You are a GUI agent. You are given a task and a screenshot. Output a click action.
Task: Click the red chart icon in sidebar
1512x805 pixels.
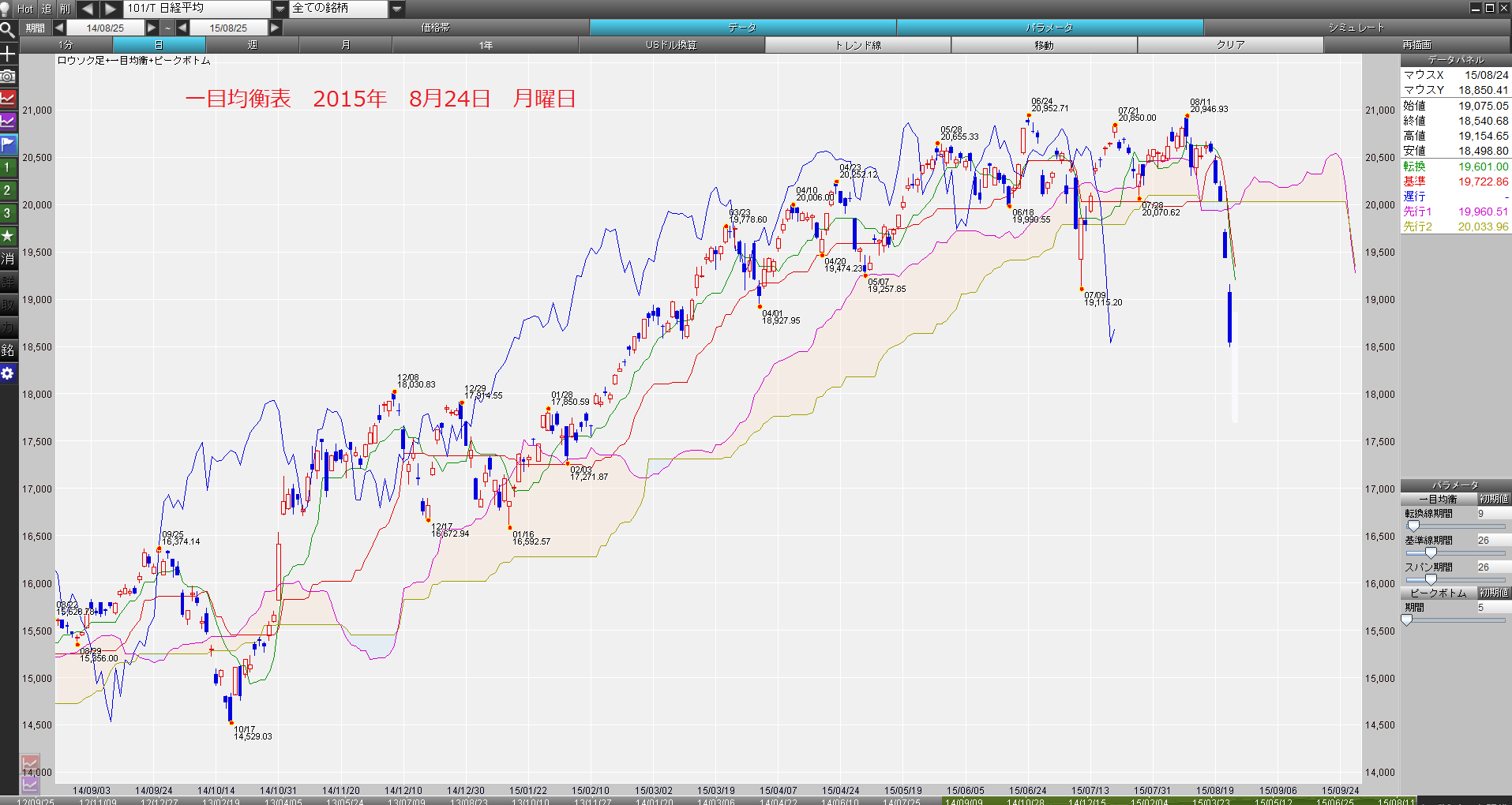[8, 99]
